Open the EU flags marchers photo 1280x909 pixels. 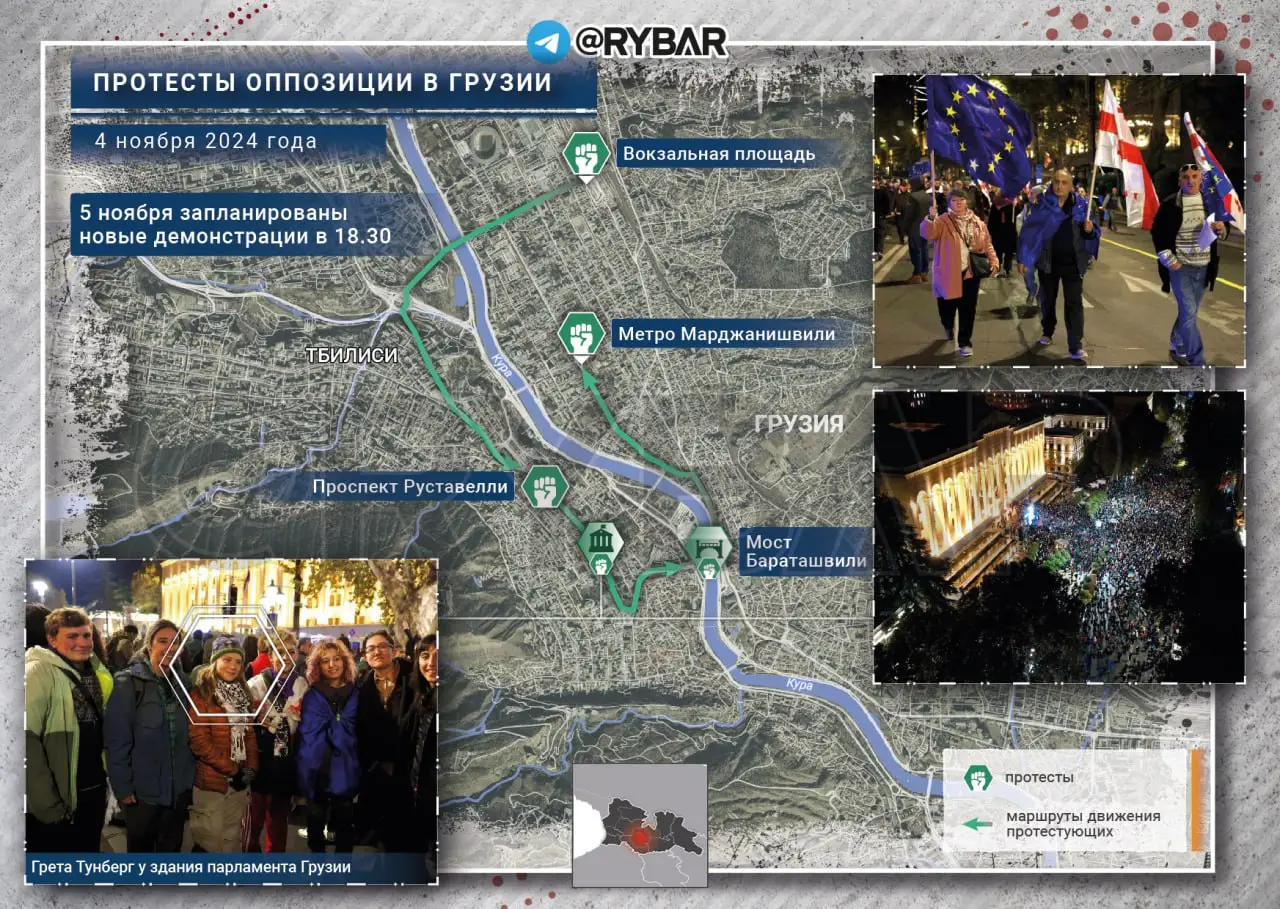[1059, 220]
